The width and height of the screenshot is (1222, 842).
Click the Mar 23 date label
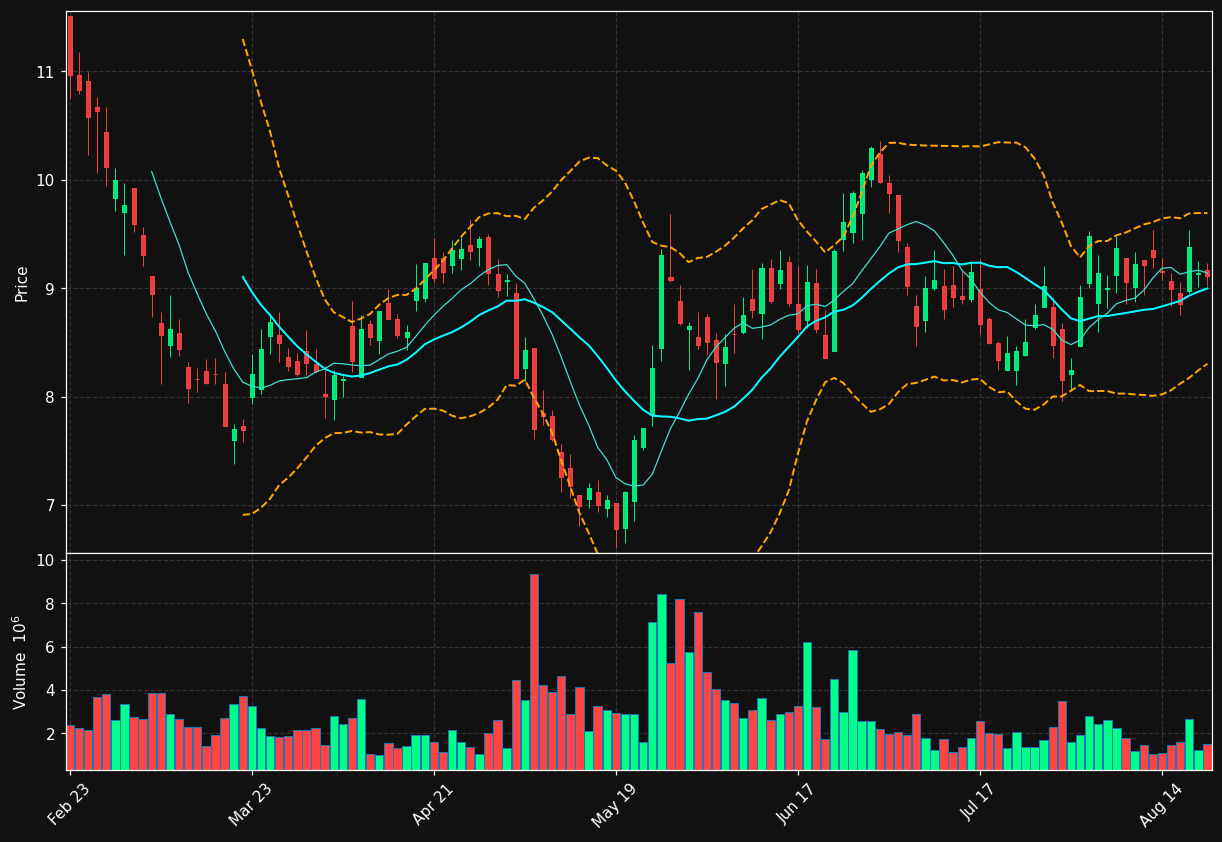pos(250,803)
